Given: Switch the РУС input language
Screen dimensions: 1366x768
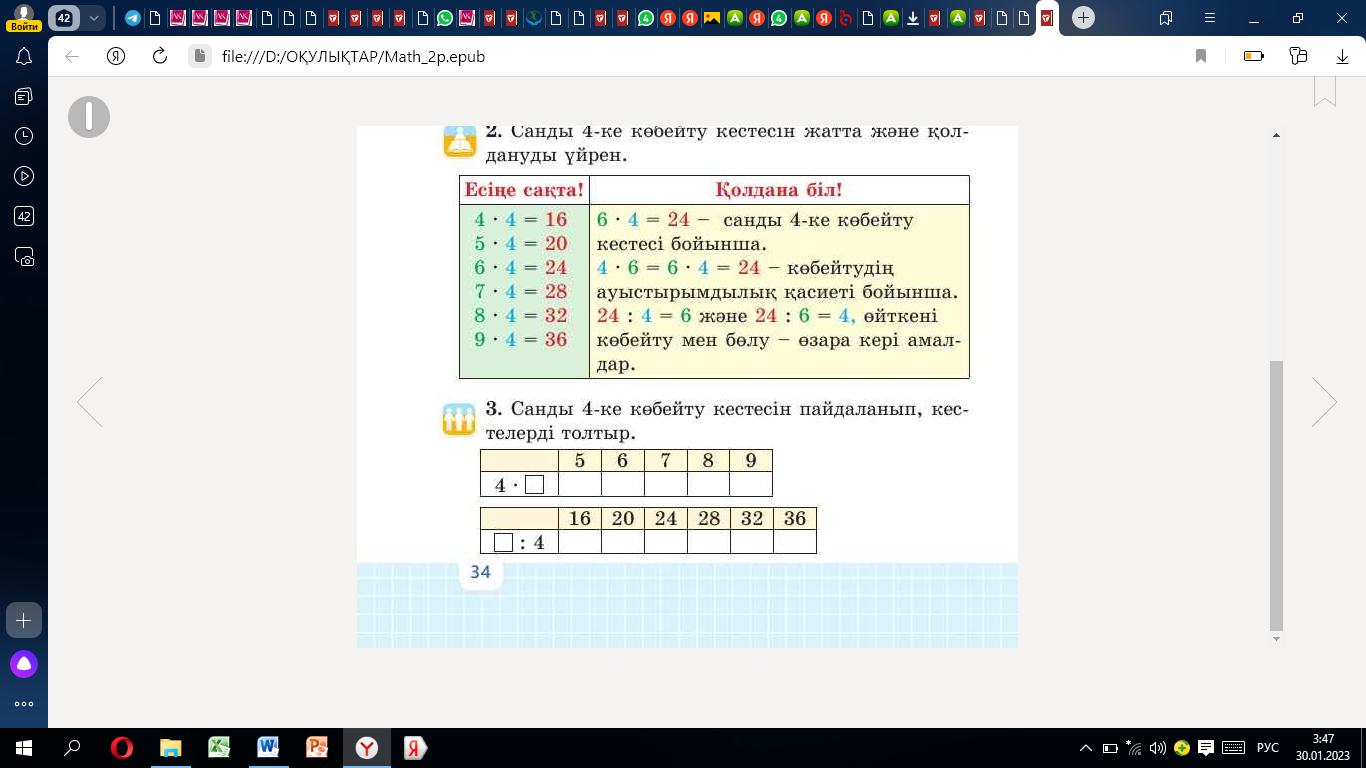Looking at the screenshot, I should 1267,748.
